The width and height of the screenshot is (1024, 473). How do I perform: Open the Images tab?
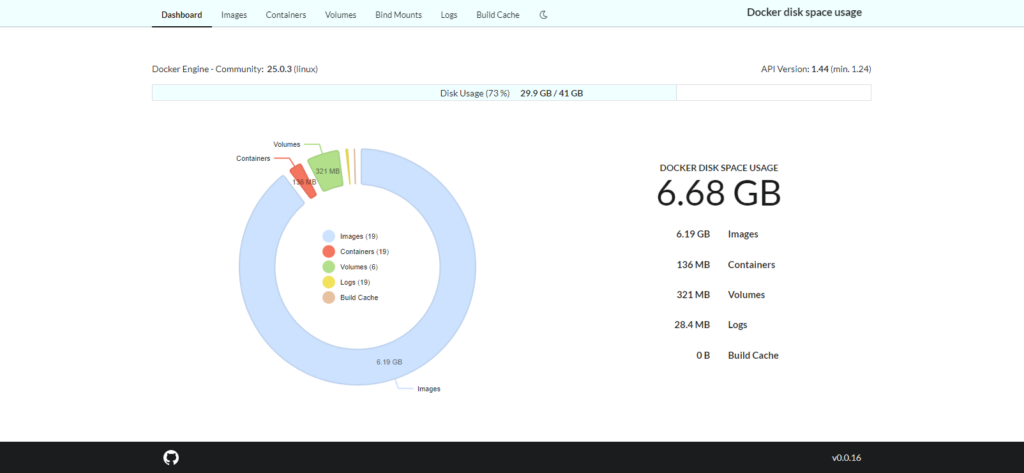tap(234, 14)
